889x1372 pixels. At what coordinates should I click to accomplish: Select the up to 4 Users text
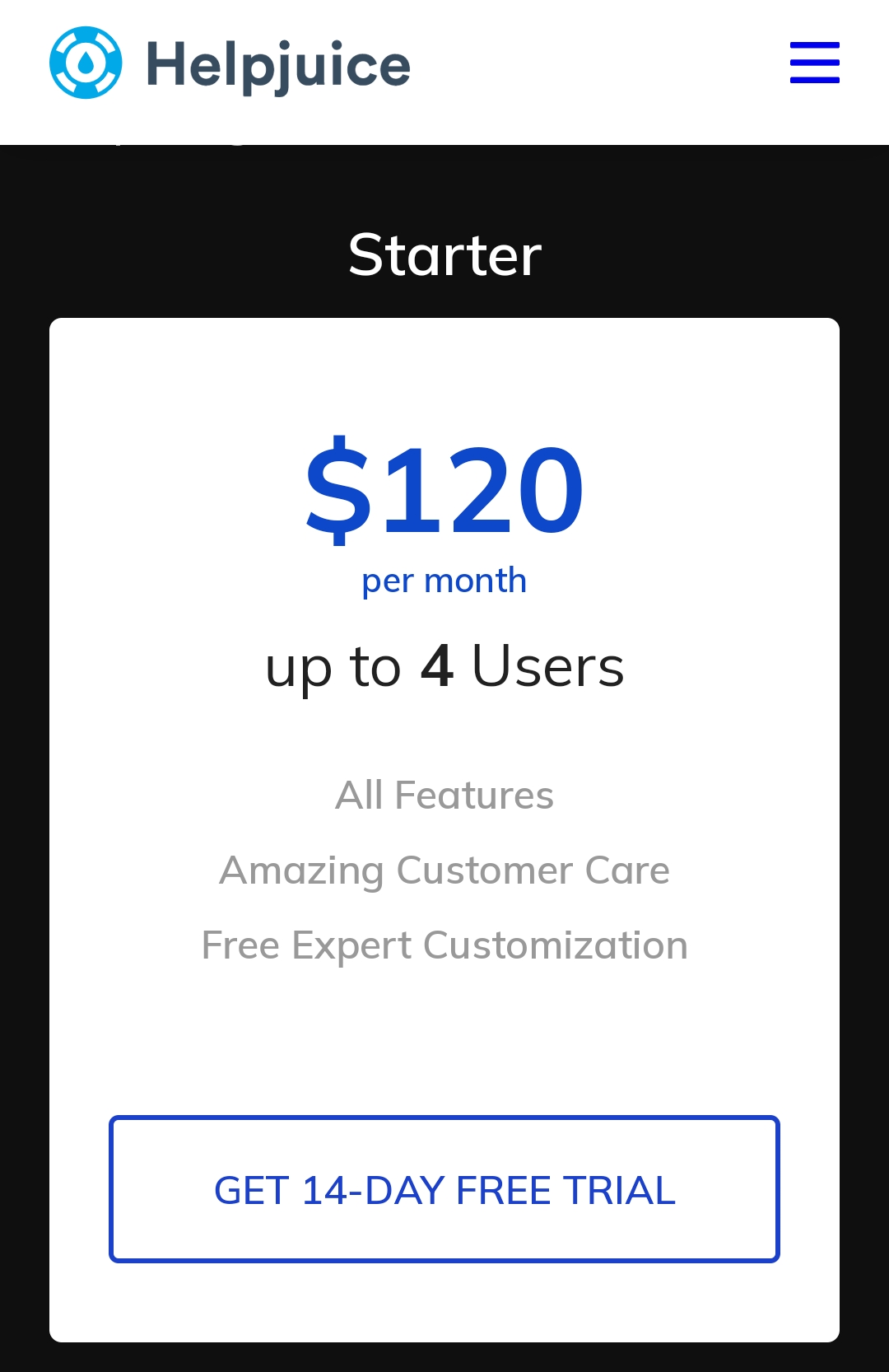coord(444,667)
